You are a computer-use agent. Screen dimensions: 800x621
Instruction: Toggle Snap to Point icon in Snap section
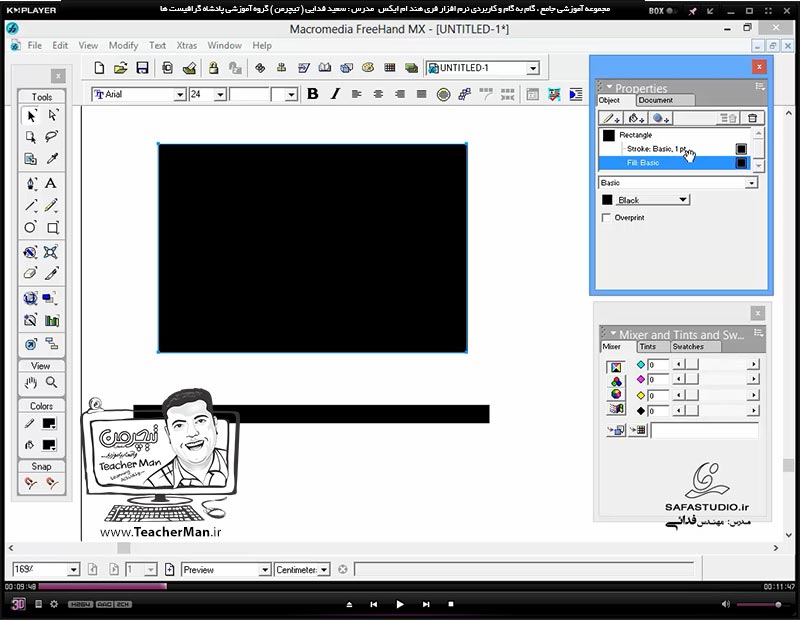pos(31,483)
